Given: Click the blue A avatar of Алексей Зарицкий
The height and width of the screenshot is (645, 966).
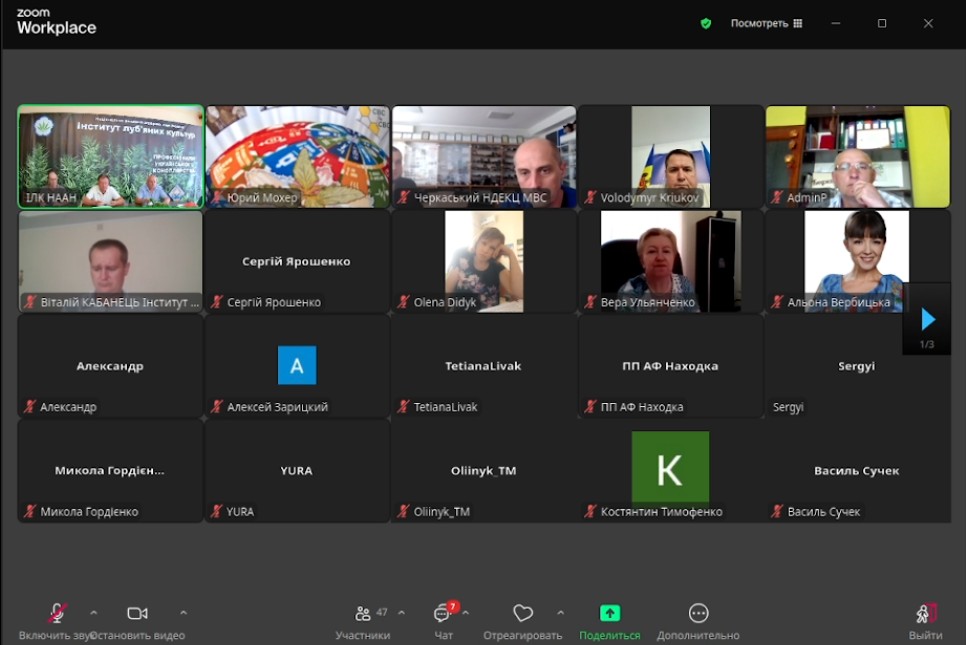Looking at the screenshot, I should coord(297,365).
